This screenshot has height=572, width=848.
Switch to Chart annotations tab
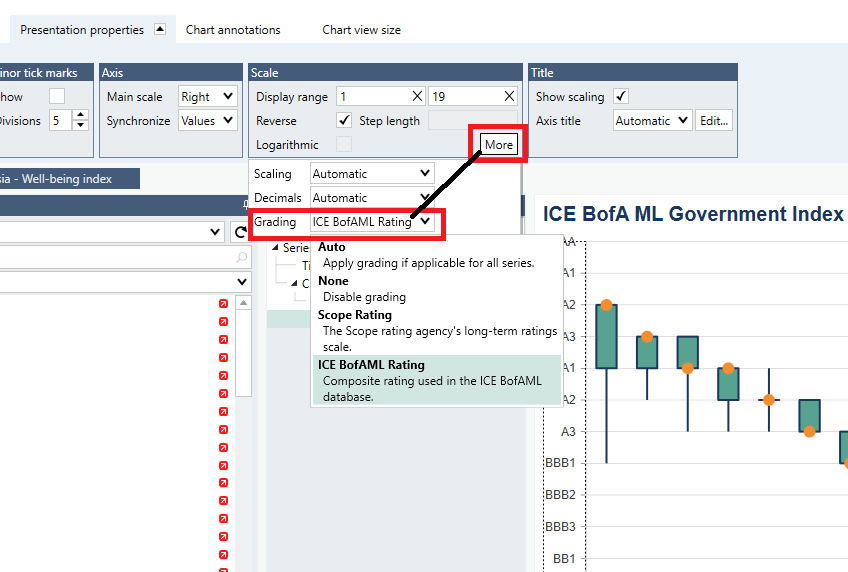[233, 30]
